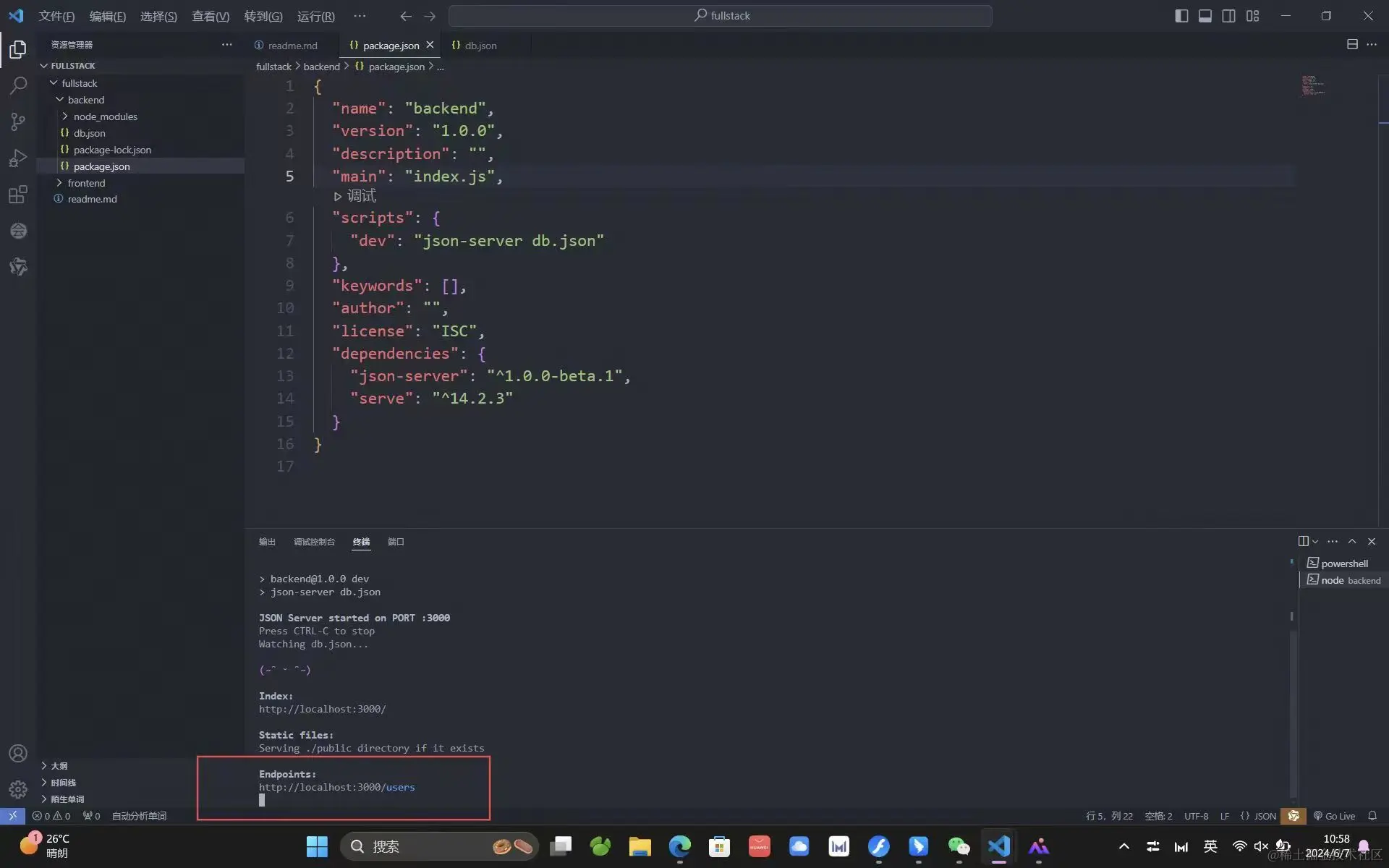Screen dimensions: 1389x868
Task: Split the editor to the right
Action: coord(1352,45)
